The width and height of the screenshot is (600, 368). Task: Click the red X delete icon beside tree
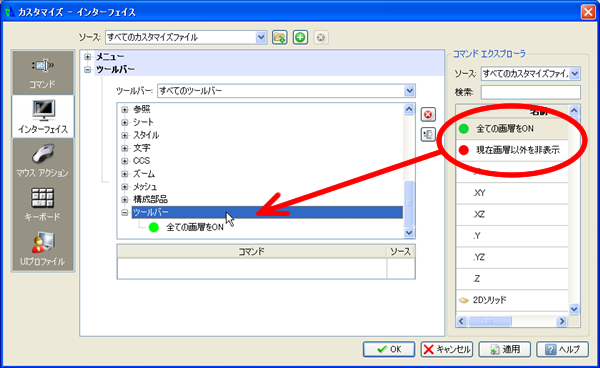pos(428,114)
